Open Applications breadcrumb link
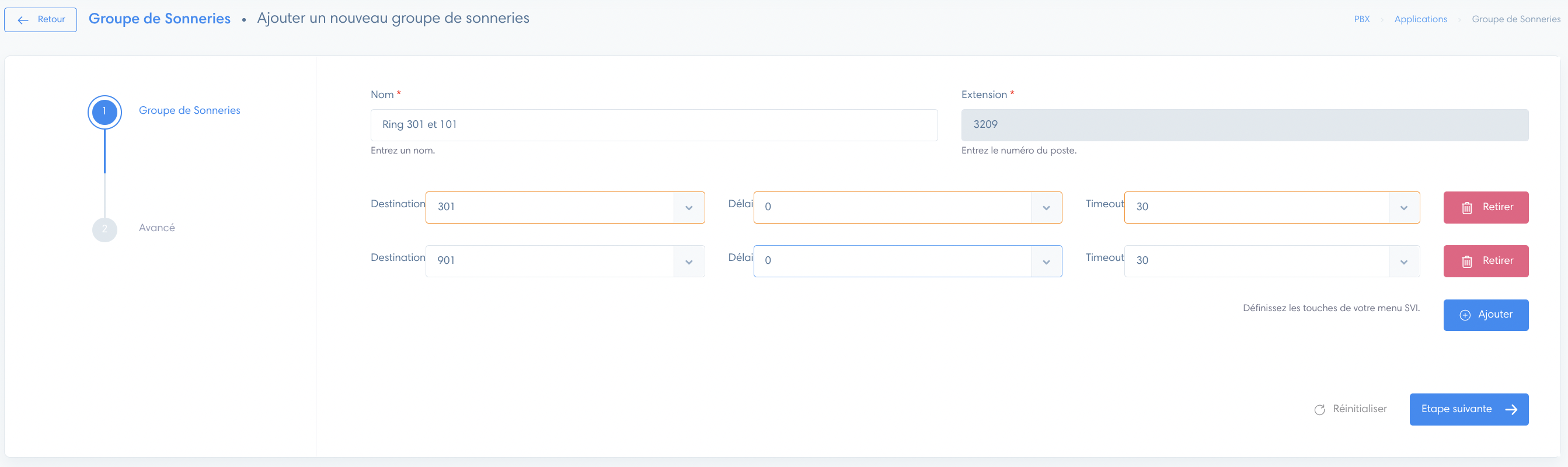The height and width of the screenshot is (467, 1568). click(1420, 19)
